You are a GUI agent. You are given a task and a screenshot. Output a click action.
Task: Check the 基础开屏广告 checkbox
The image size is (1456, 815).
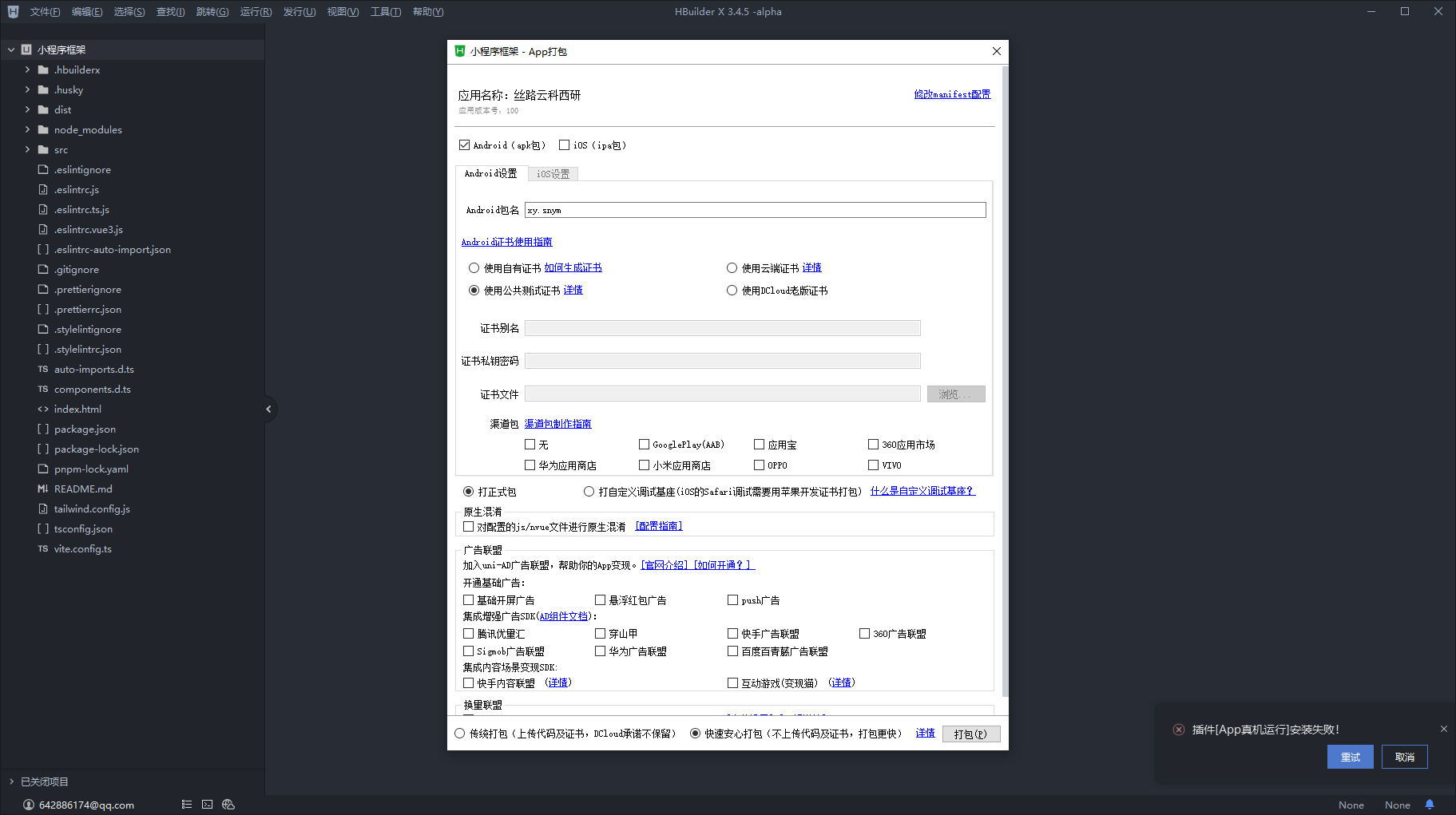(469, 600)
